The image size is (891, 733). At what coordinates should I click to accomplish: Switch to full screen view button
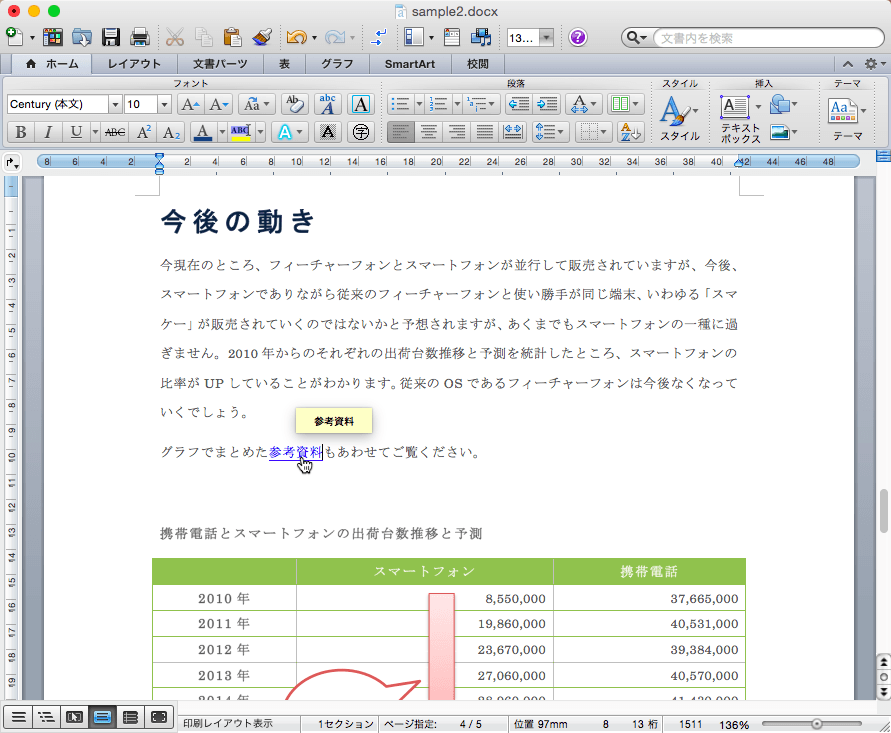tap(159, 717)
